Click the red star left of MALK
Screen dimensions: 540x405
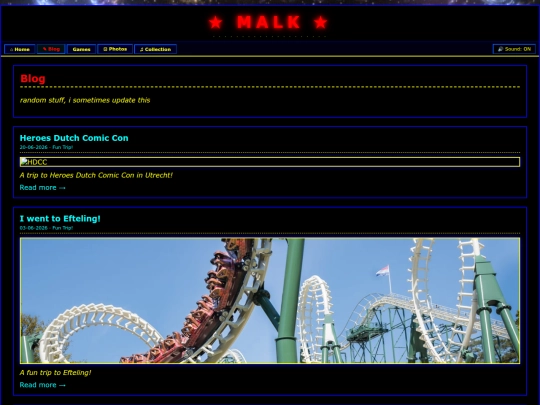[x=216, y=23]
